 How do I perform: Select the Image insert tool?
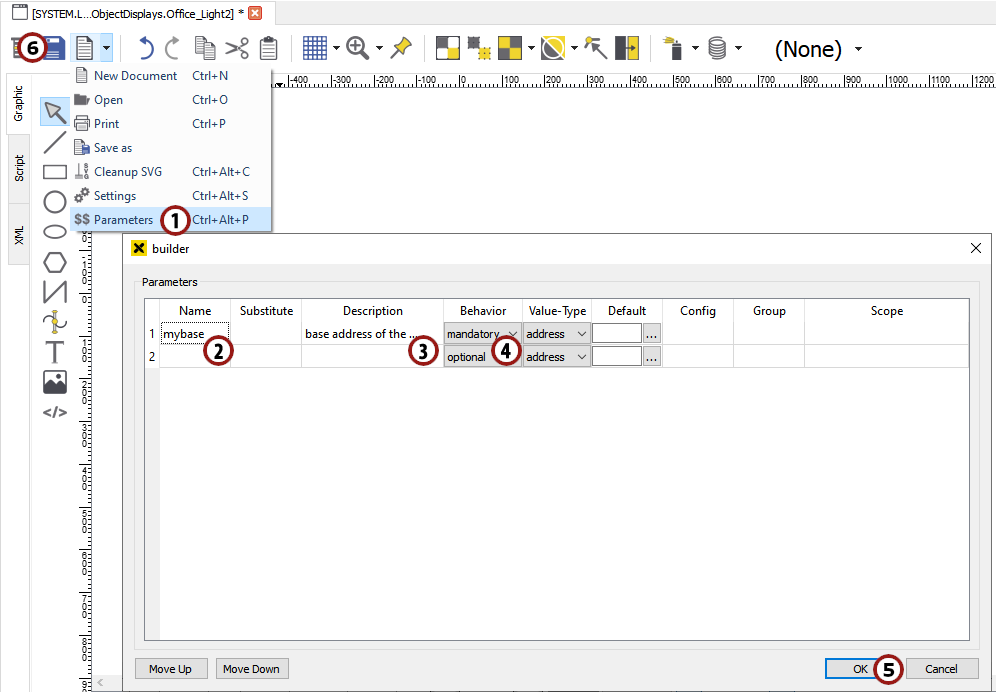pyautogui.click(x=55, y=382)
